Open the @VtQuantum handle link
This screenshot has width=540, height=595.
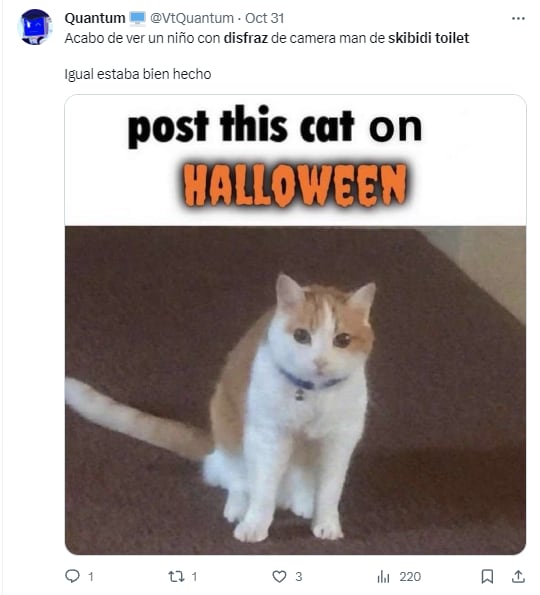(192, 18)
